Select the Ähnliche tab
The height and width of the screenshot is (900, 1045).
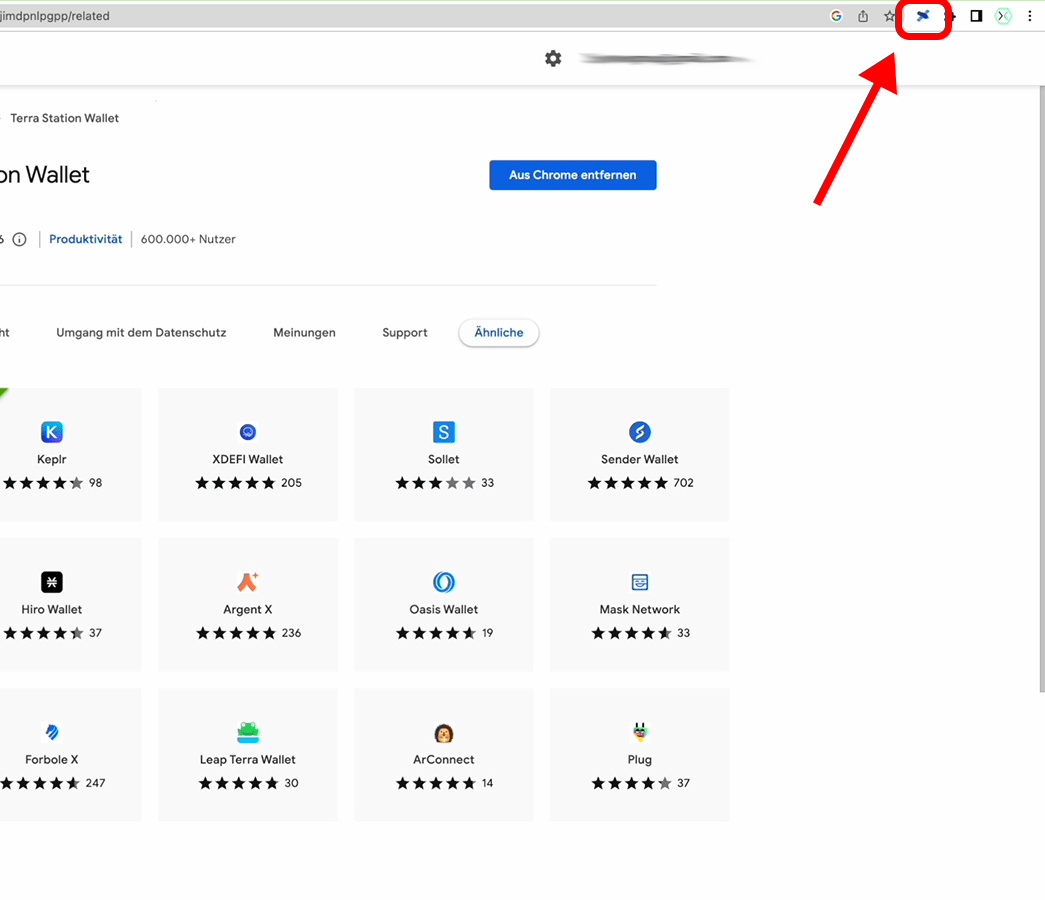tap(499, 333)
